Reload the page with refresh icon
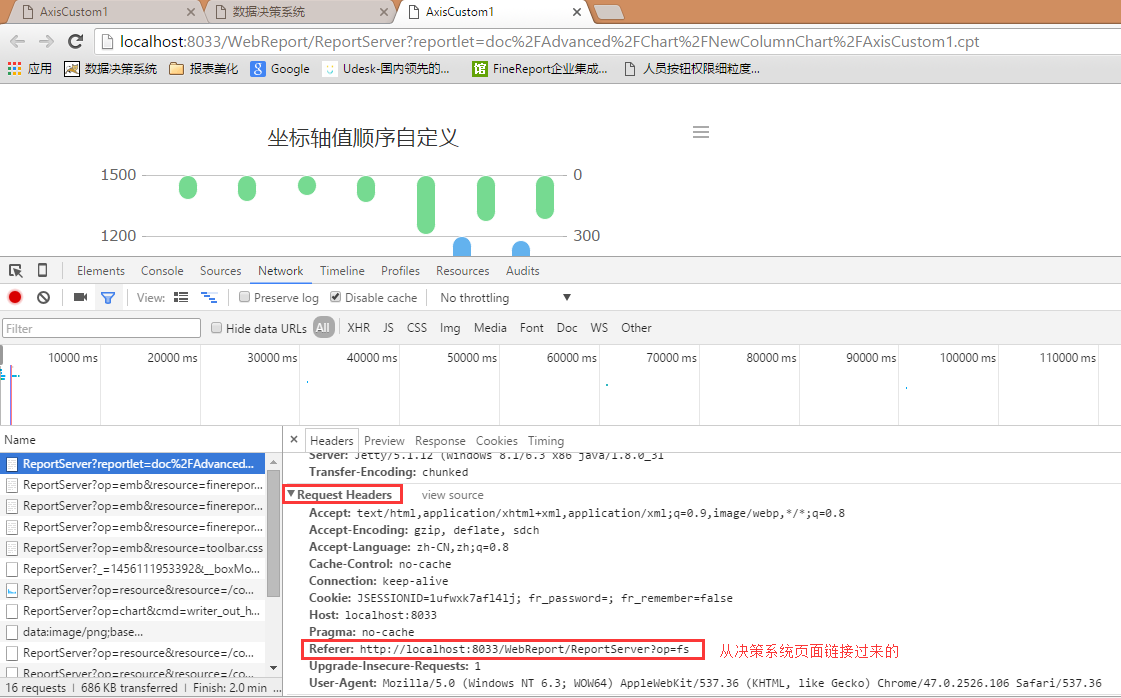The image size is (1121, 698). 76,41
